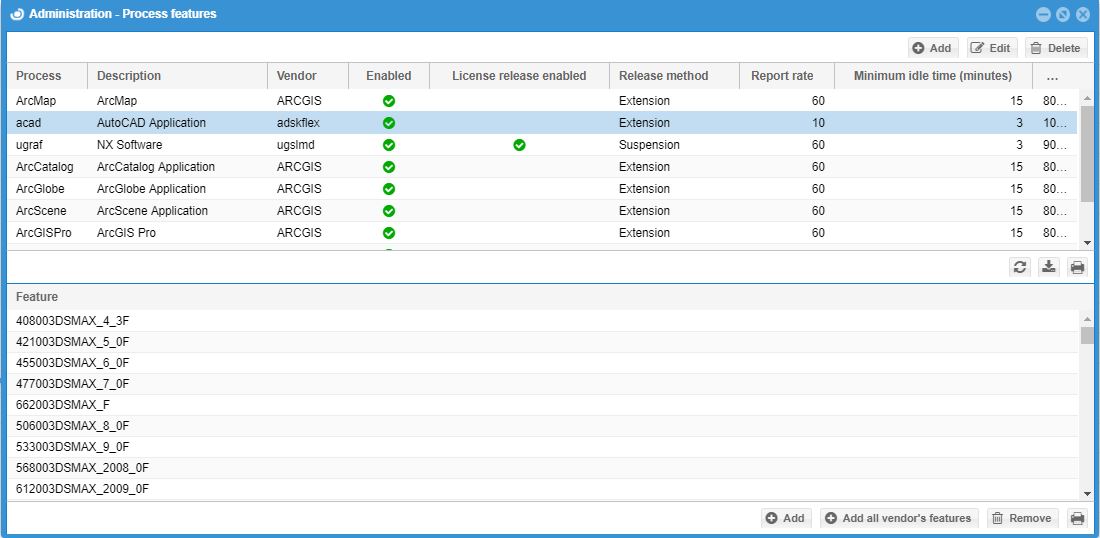Sort by the Report rate column header
1100x538 pixels.
(782, 76)
